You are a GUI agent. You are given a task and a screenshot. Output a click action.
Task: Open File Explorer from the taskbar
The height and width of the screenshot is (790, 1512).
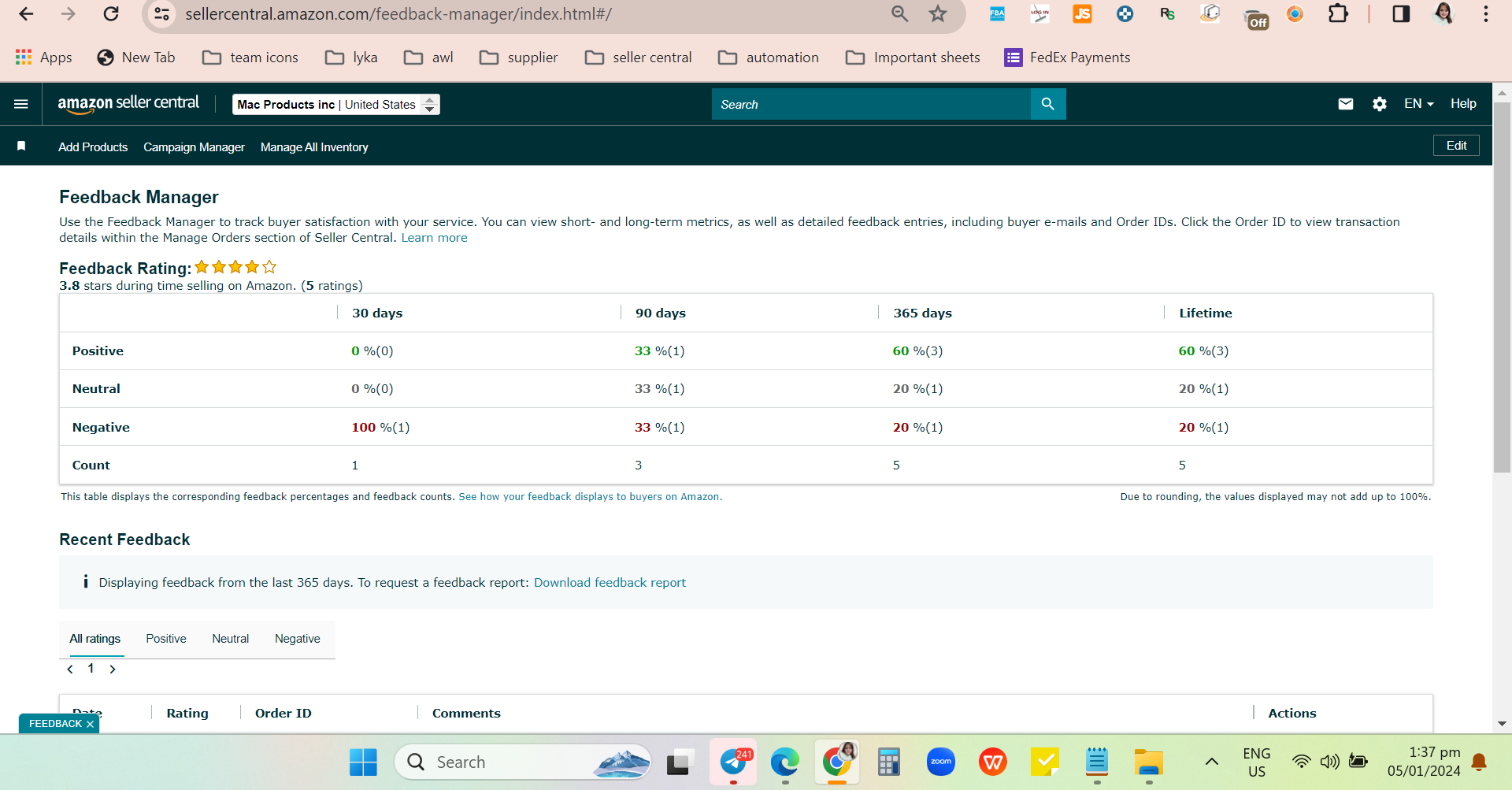click(1148, 762)
